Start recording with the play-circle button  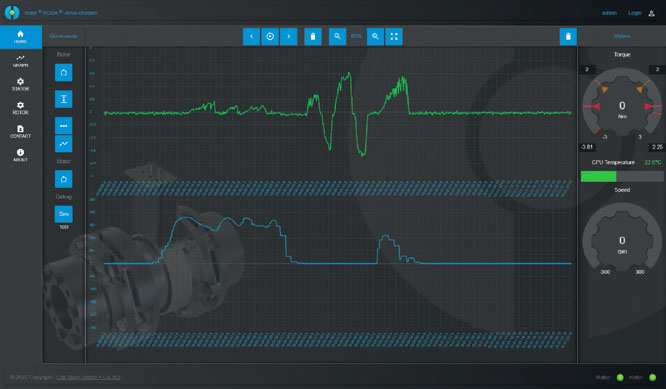click(270, 37)
